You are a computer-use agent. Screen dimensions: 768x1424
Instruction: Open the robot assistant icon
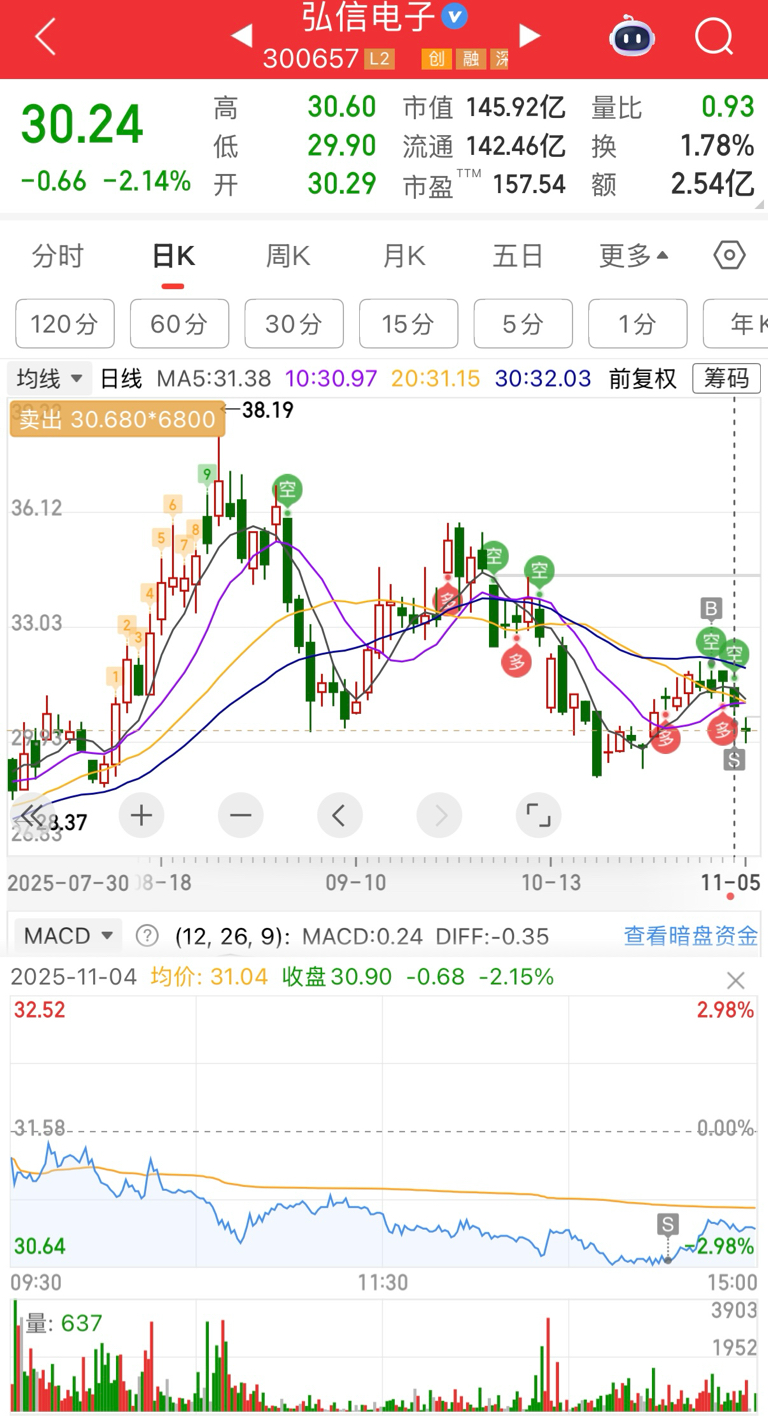[632, 37]
